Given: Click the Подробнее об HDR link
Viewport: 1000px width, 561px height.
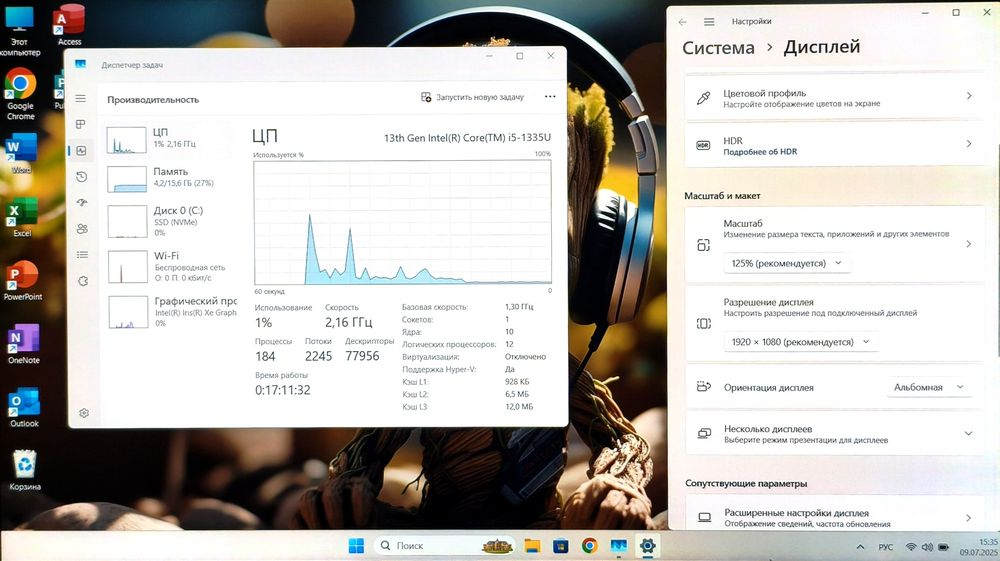Looking at the screenshot, I should [760, 152].
